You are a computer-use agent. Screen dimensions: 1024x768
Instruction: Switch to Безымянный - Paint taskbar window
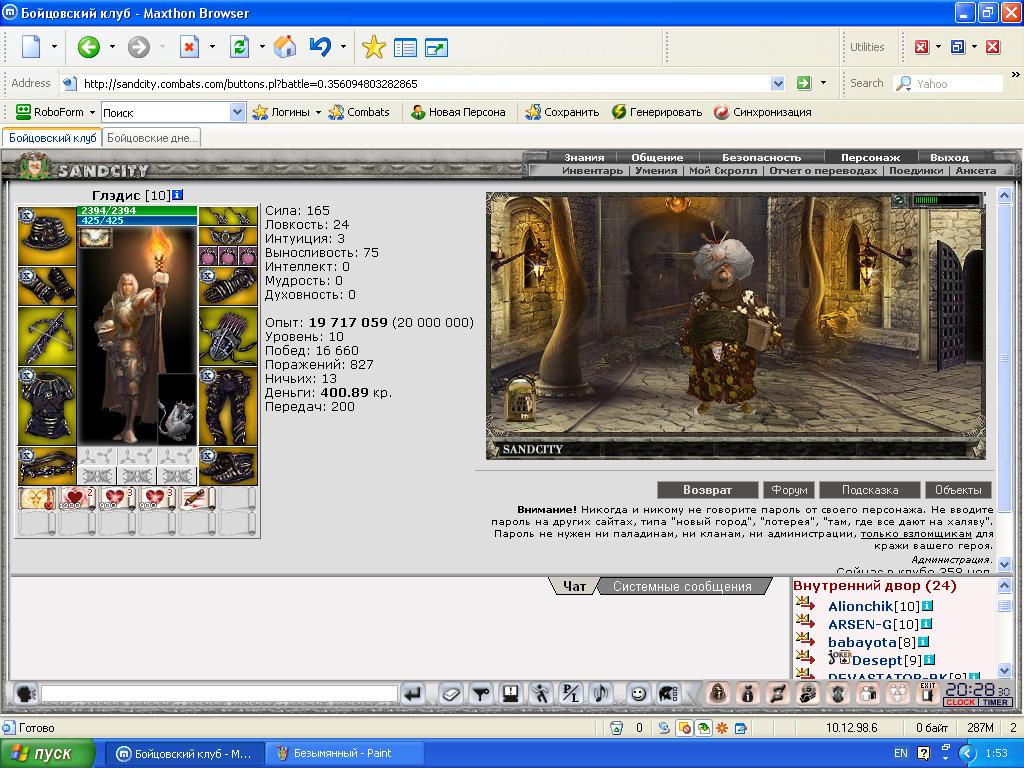345,754
